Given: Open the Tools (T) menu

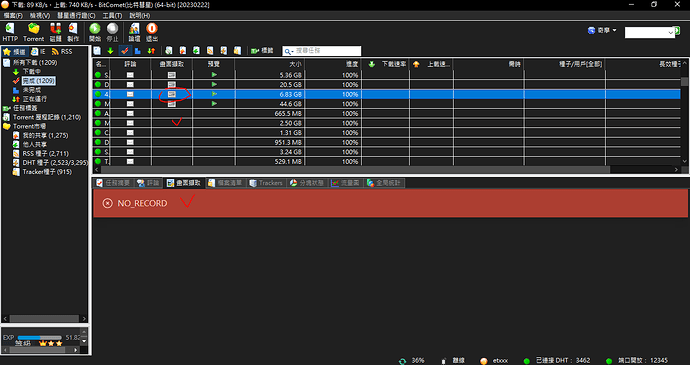Looking at the screenshot, I should coord(112,15).
